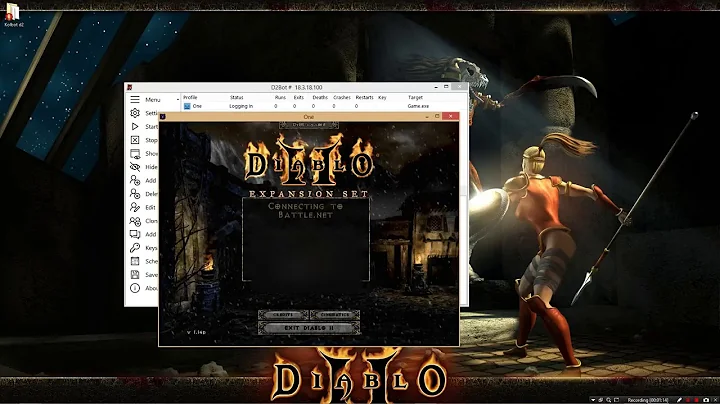Click the Delete profile icon in D2Bot
The height and width of the screenshot is (404, 720).
[x=135, y=194]
